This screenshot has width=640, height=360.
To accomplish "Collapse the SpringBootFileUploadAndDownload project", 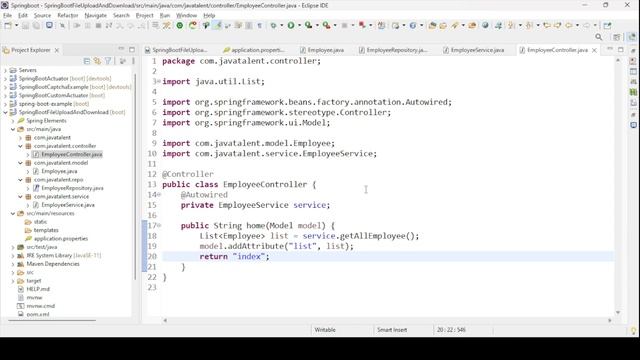I will [5, 112].
